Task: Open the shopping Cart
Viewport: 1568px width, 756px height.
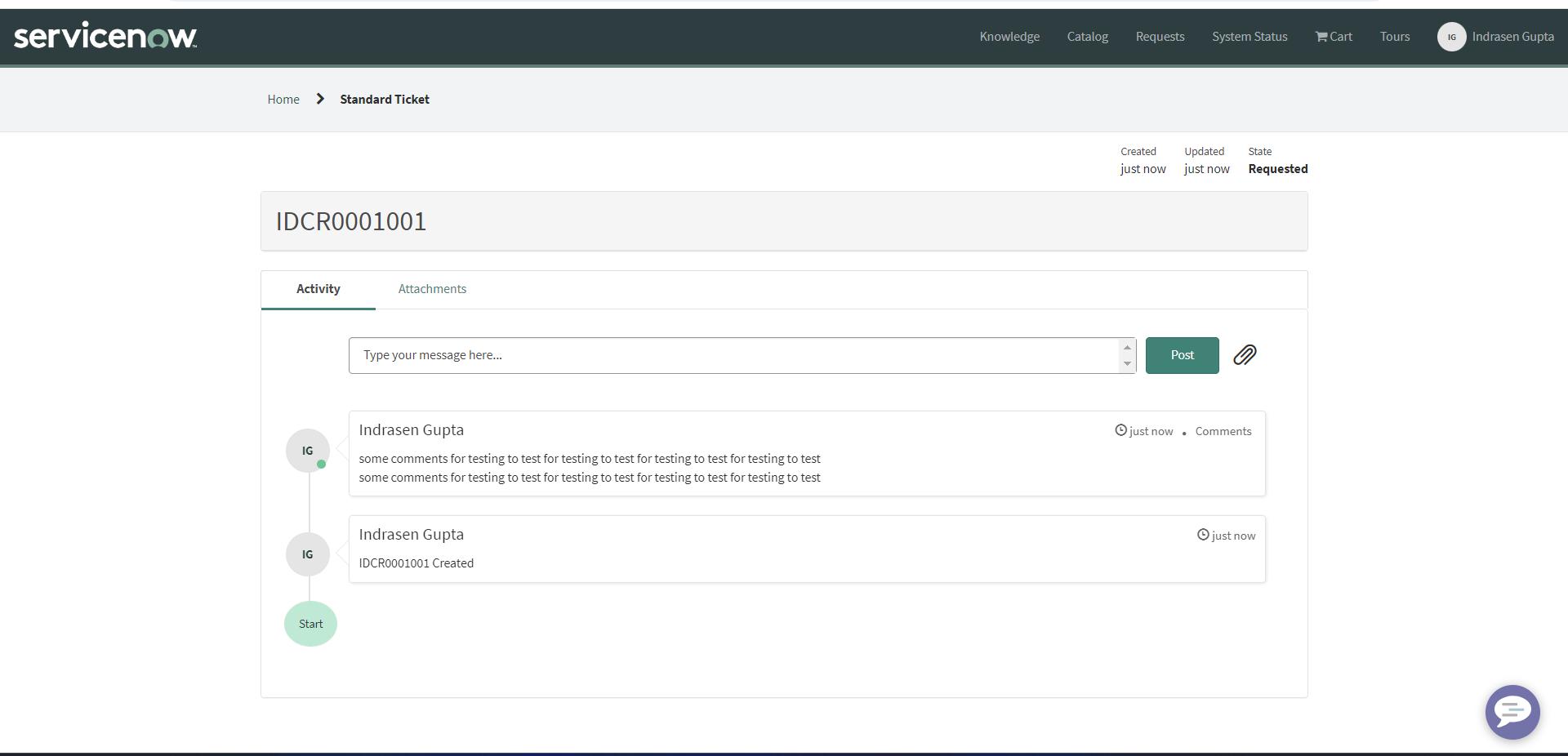Action: tap(1334, 37)
